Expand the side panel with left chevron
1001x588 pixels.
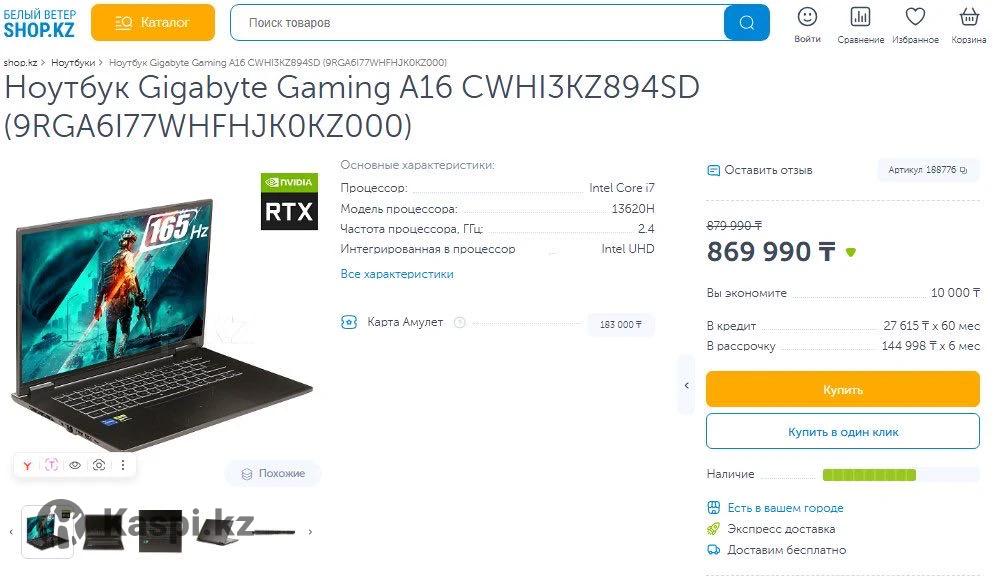pyautogui.click(x=686, y=386)
